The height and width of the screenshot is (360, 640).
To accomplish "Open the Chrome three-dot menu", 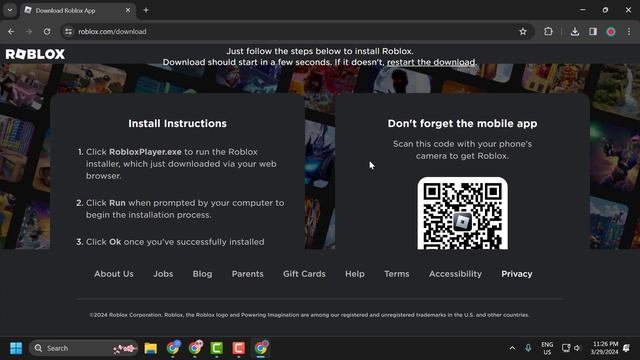I will point(629,31).
